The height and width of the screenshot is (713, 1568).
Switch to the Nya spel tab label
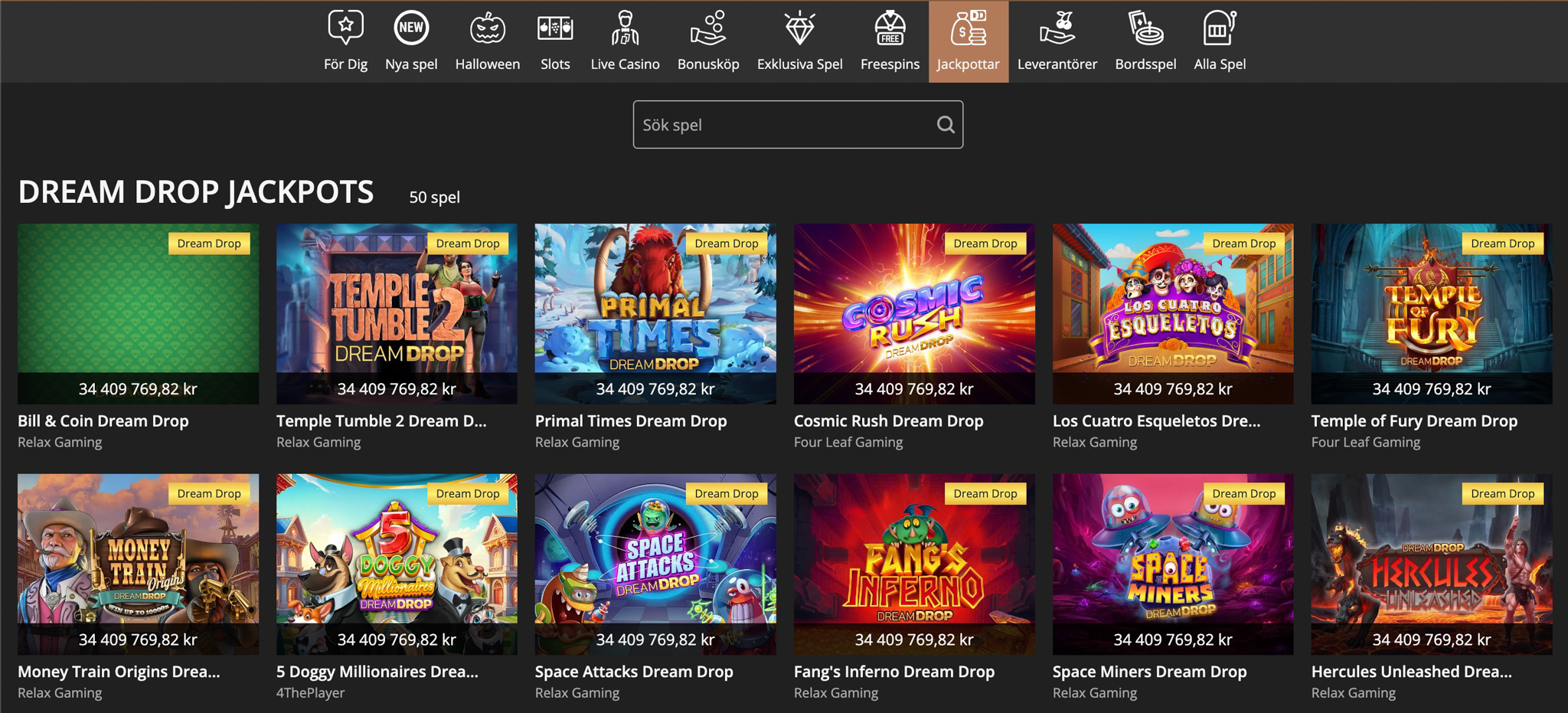[x=411, y=64]
